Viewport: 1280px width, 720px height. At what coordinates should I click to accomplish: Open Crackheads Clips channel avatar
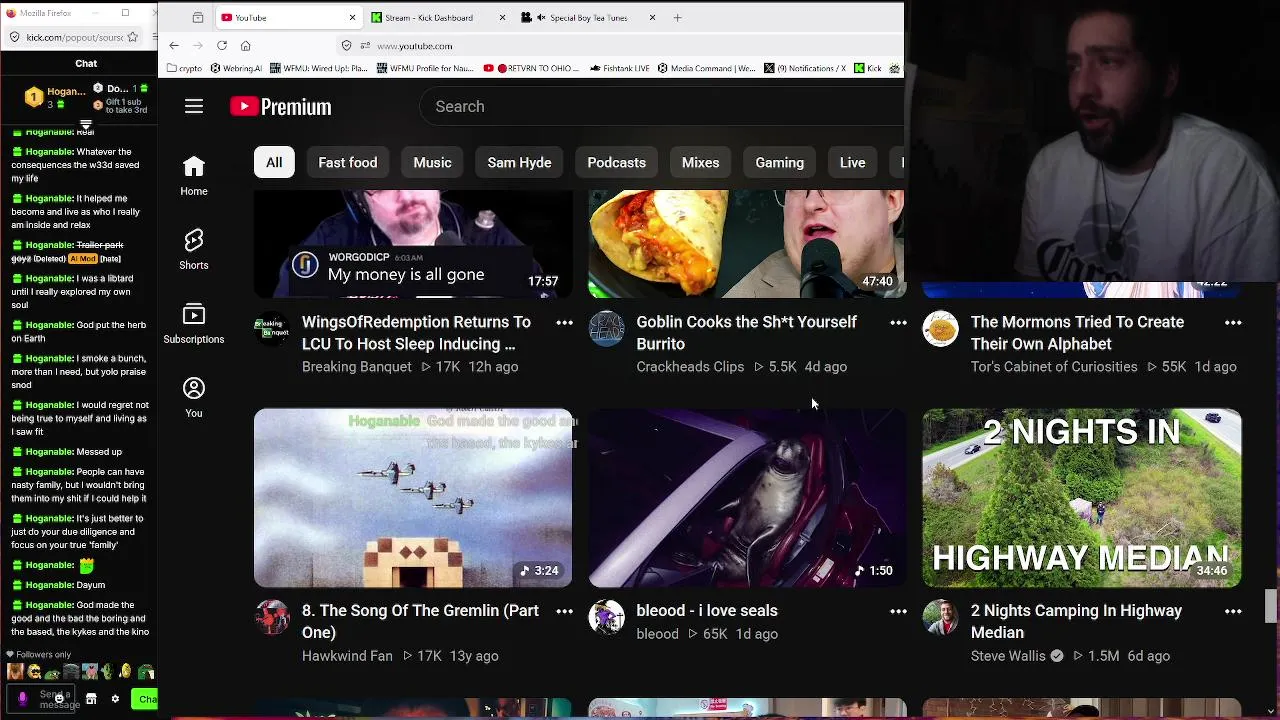pyautogui.click(x=606, y=328)
